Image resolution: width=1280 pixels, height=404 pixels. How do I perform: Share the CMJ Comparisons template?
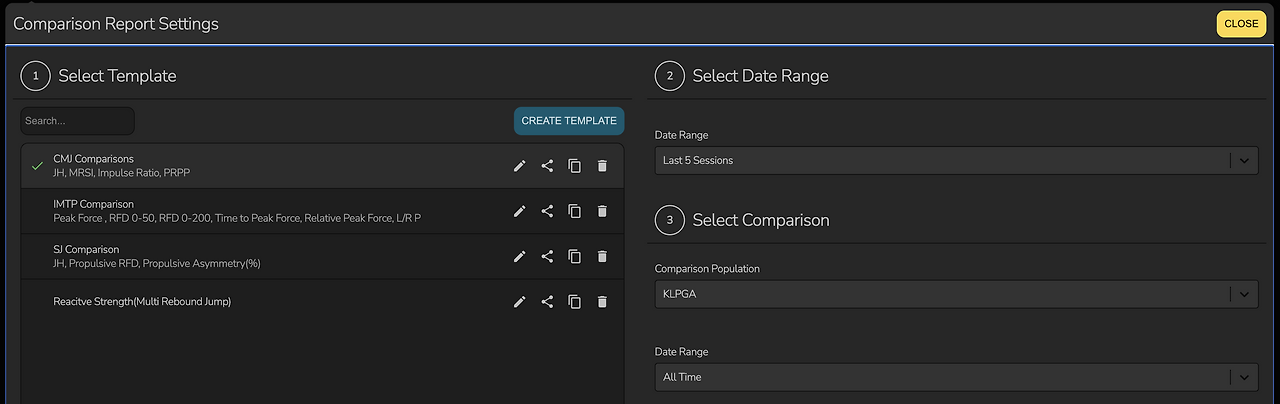(547, 166)
